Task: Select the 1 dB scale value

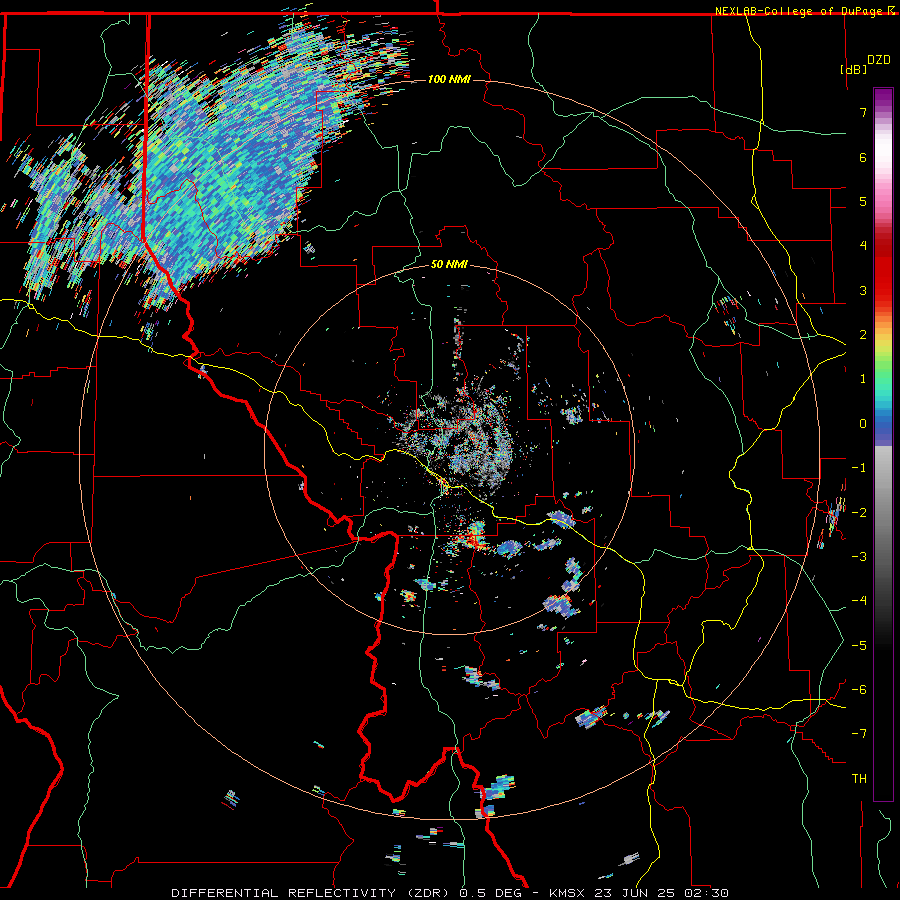Action: click(863, 379)
